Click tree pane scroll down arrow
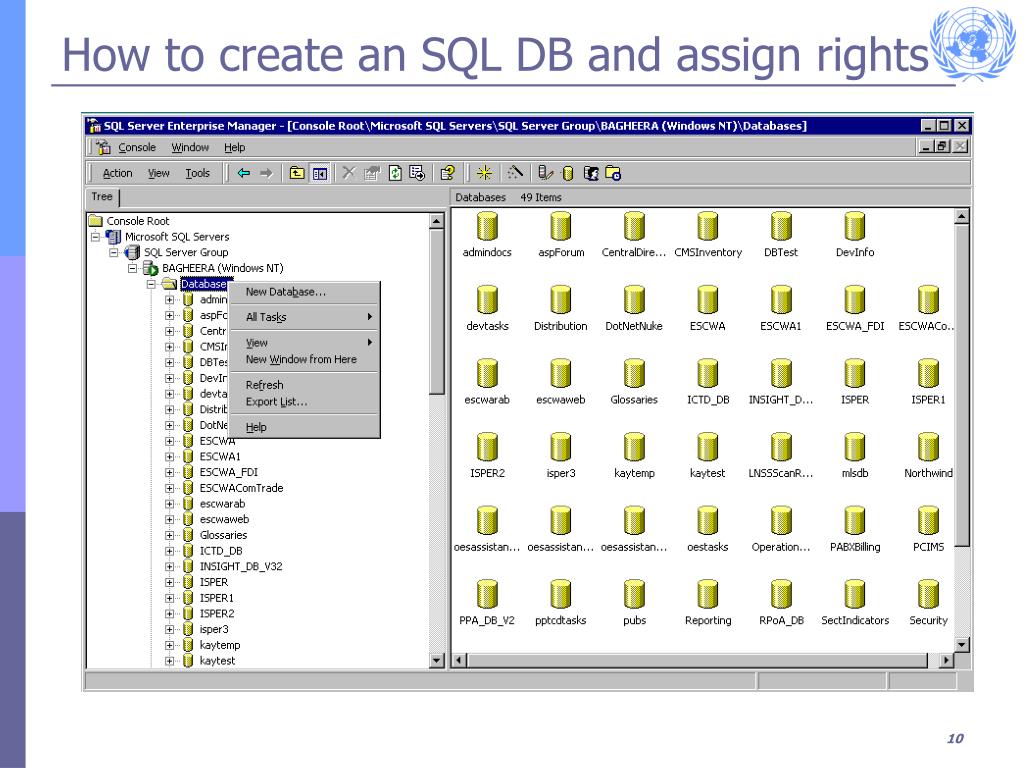This screenshot has width=1024, height=768. pyautogui.click(x=437, y=661)
